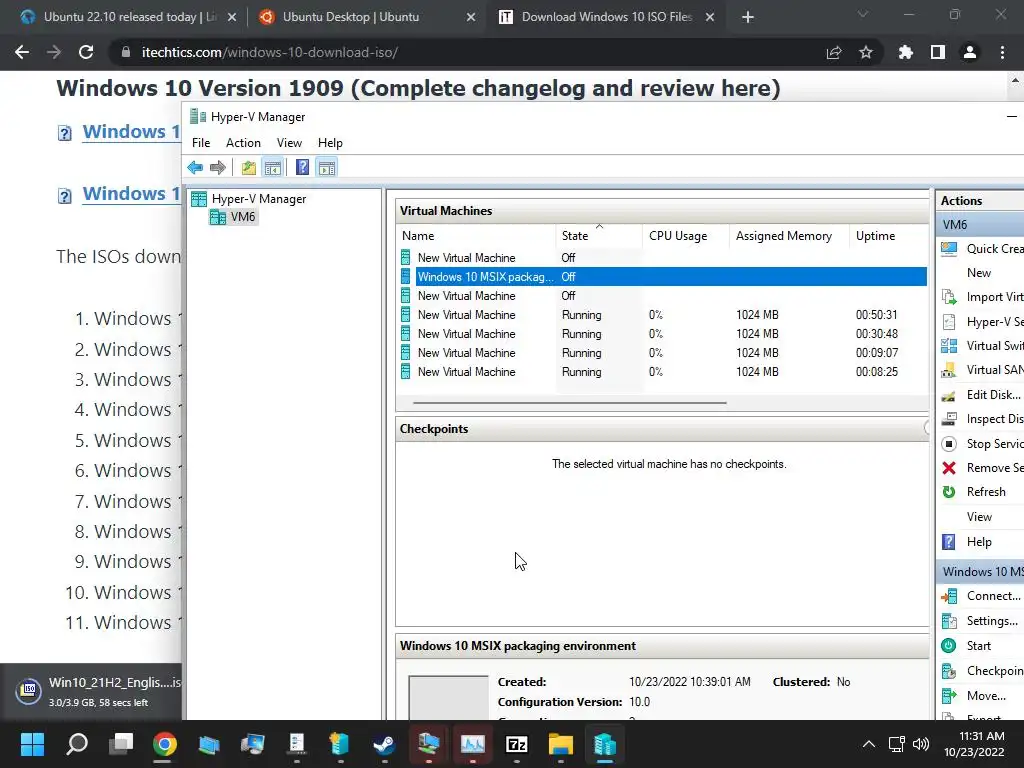
Task: Click the Help action icon in Actions pane
Action: tap(949, 542)
